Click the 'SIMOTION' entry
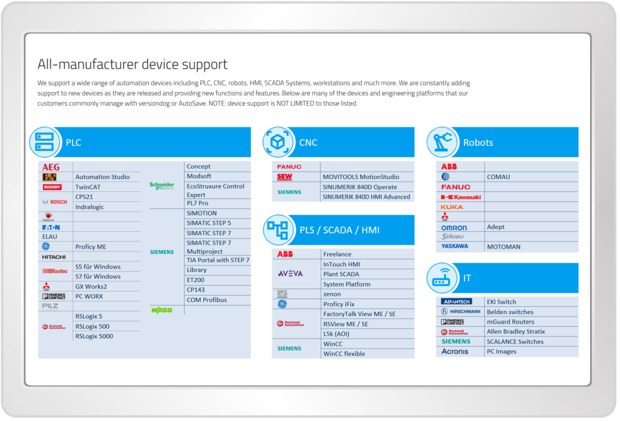620x421 pixels. (x=202, y=213)
